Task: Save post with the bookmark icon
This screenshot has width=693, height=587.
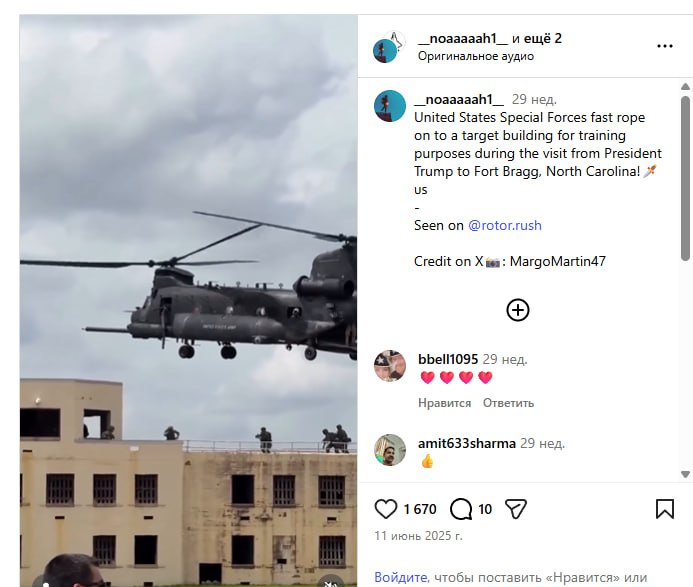Action: tap(665, 509)
